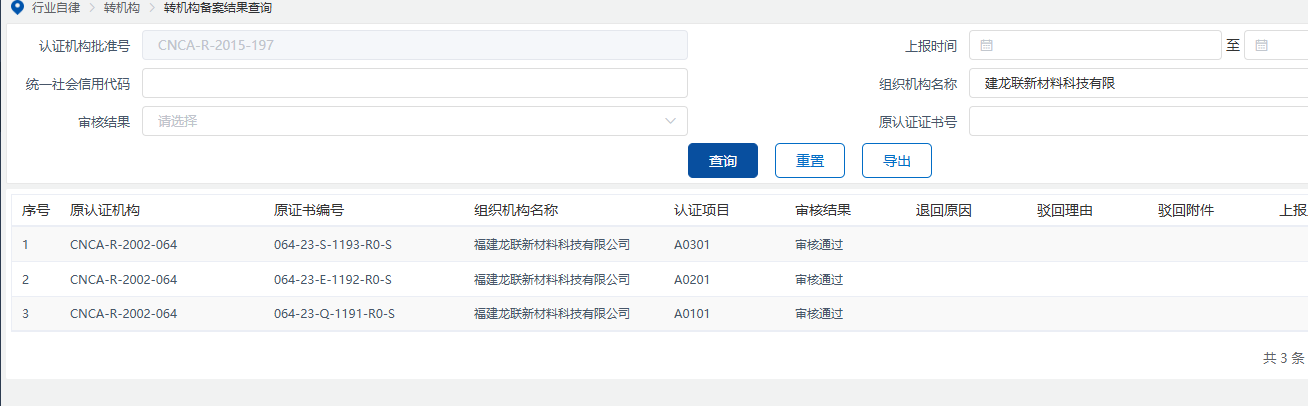The image size is (1308, 406).
Task: Click the location pin icon in breadcrumb
Action: [x=15, y=8]
